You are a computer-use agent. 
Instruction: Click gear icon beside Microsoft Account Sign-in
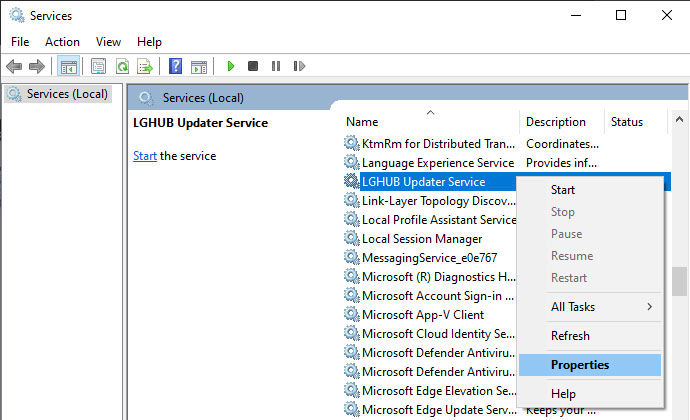(352, 295)
